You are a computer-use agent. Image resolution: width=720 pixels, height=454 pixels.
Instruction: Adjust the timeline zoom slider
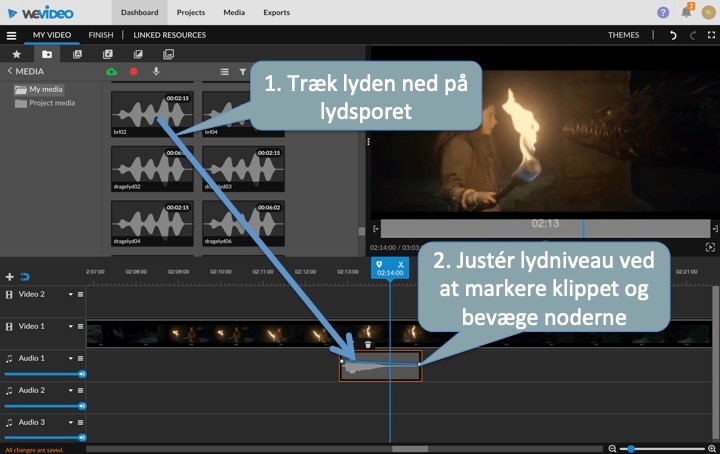[662, 448]
